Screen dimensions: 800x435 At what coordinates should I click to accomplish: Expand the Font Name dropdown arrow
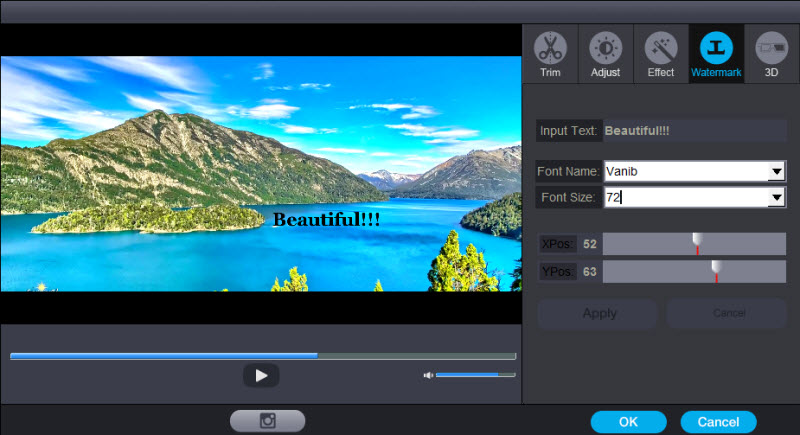775,171
